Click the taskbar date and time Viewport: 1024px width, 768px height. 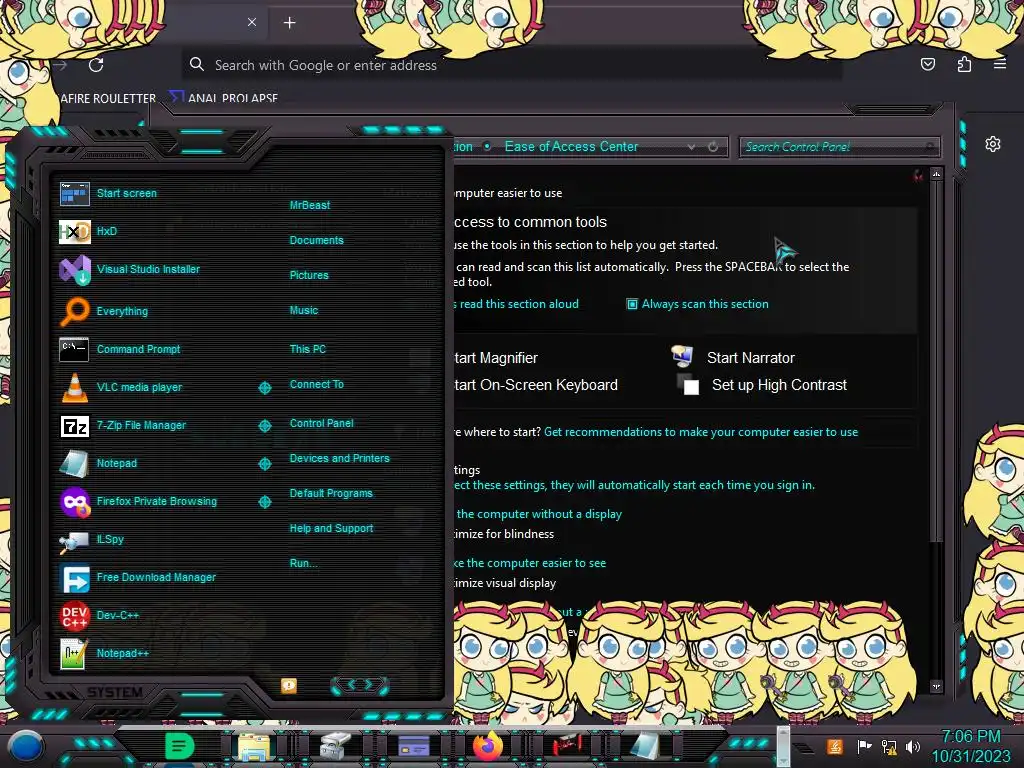point(970,746)
